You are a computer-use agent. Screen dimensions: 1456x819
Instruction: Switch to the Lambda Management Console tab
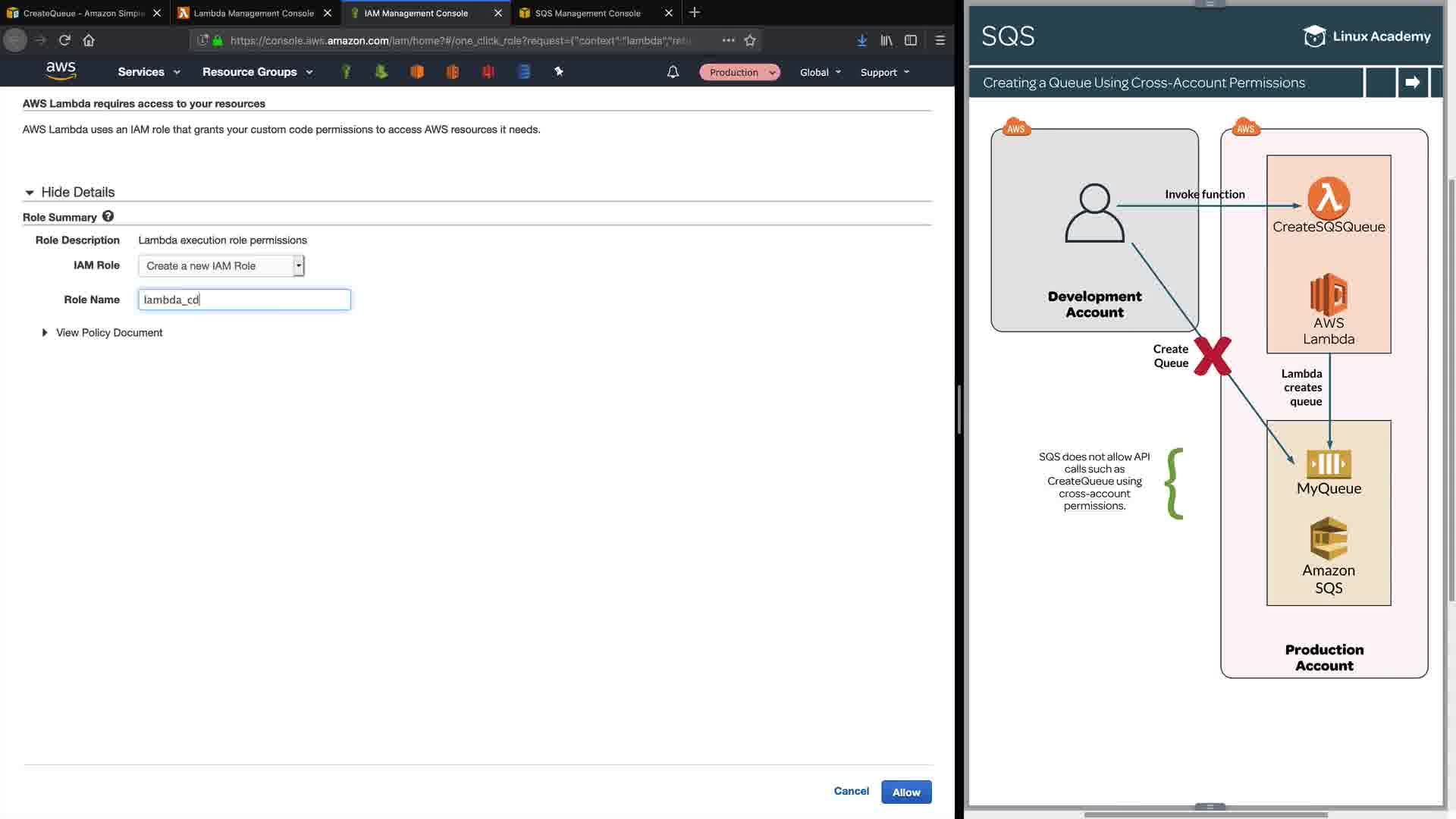coord(253,13)
